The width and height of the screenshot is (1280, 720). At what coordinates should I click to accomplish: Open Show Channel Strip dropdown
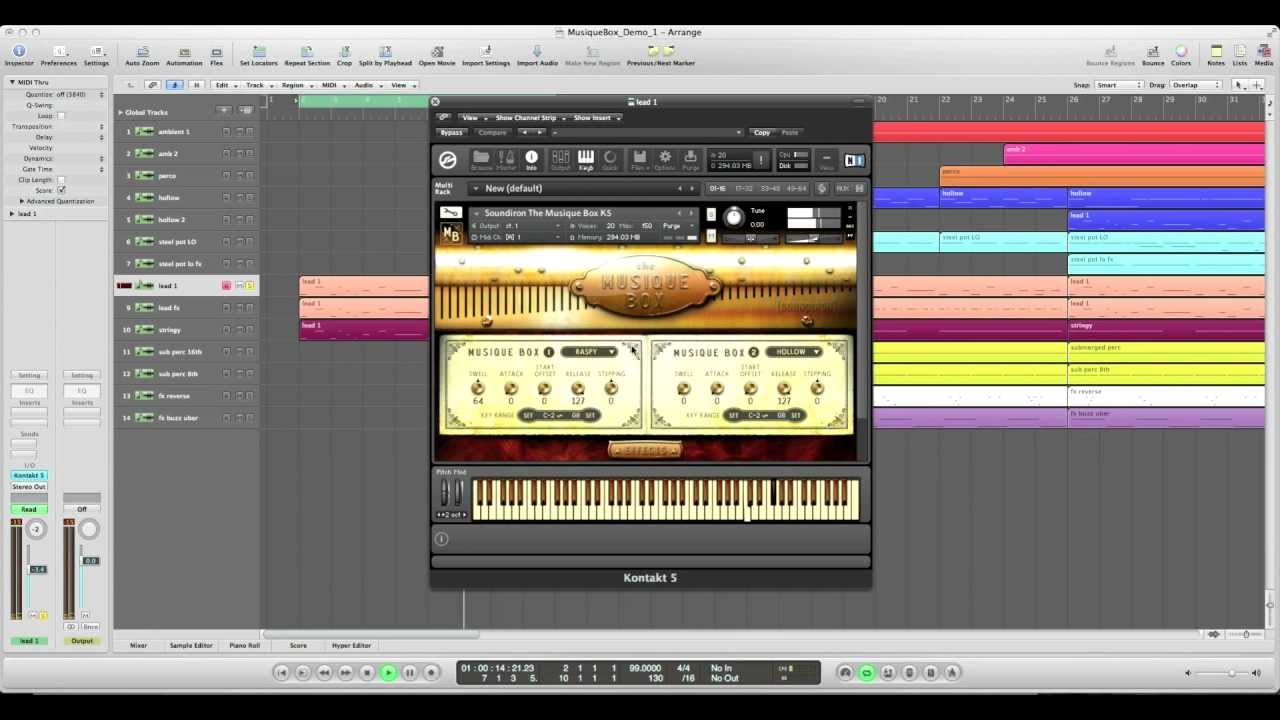coord(530,118)
